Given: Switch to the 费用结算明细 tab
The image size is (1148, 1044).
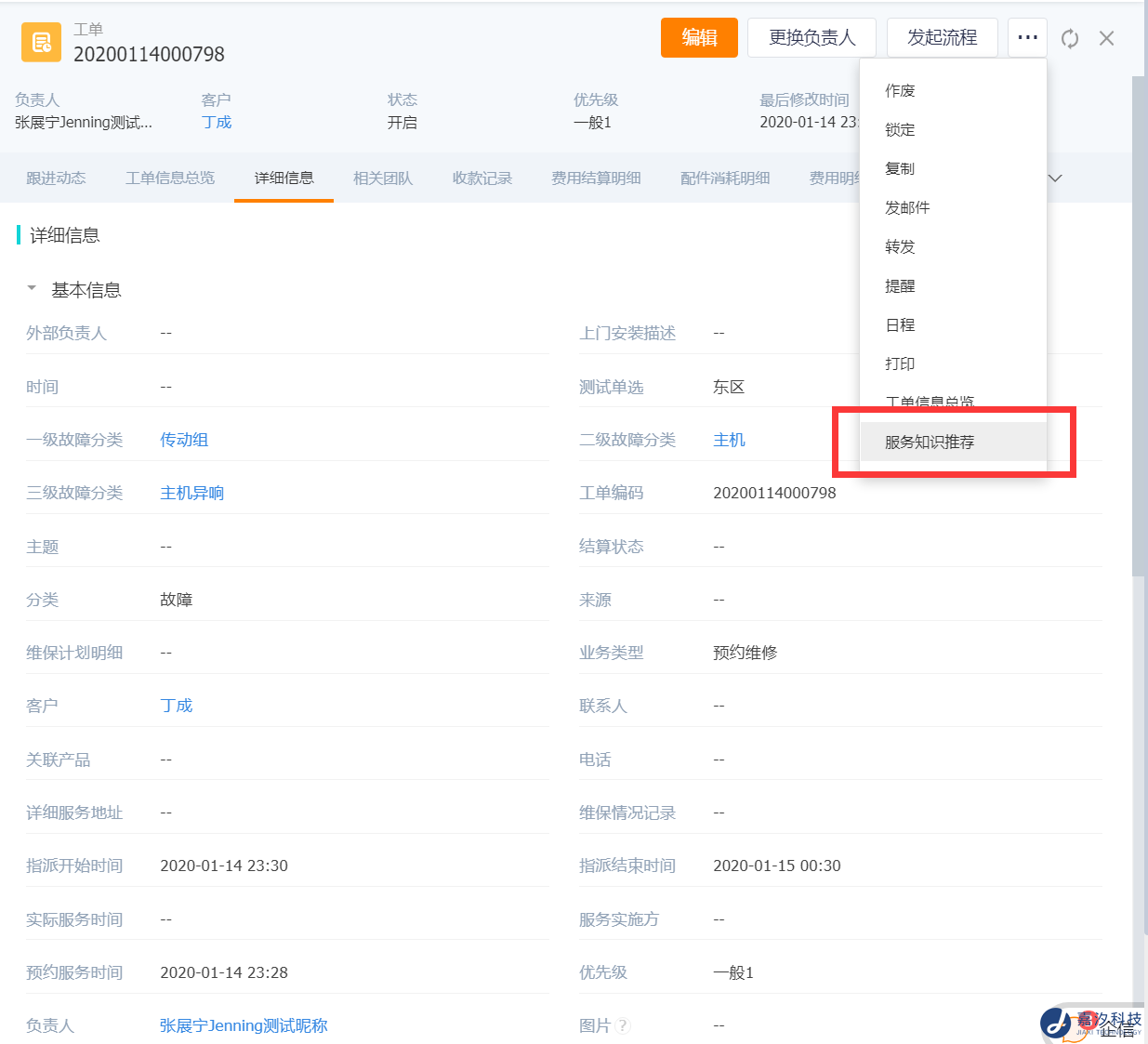Looking at the screenshot, I should (x=596, y=178).
